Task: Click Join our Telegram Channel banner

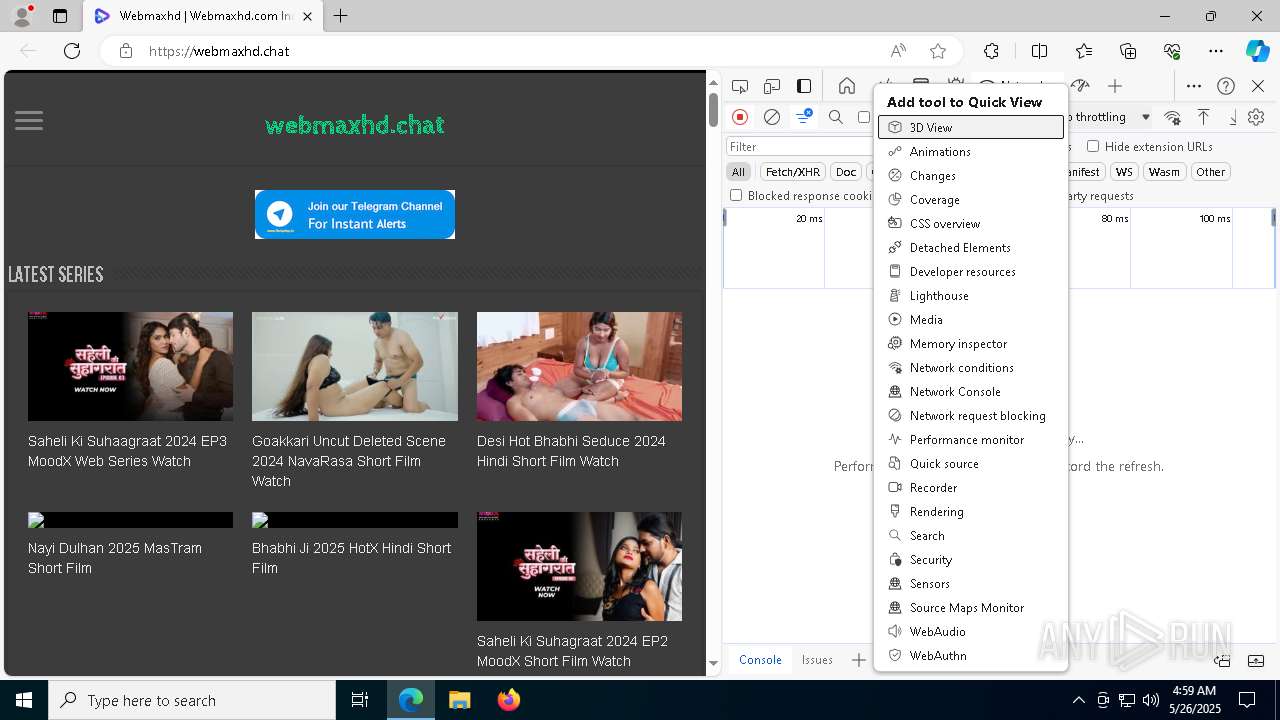Action: pyautogui.click(x=355, y=214)
